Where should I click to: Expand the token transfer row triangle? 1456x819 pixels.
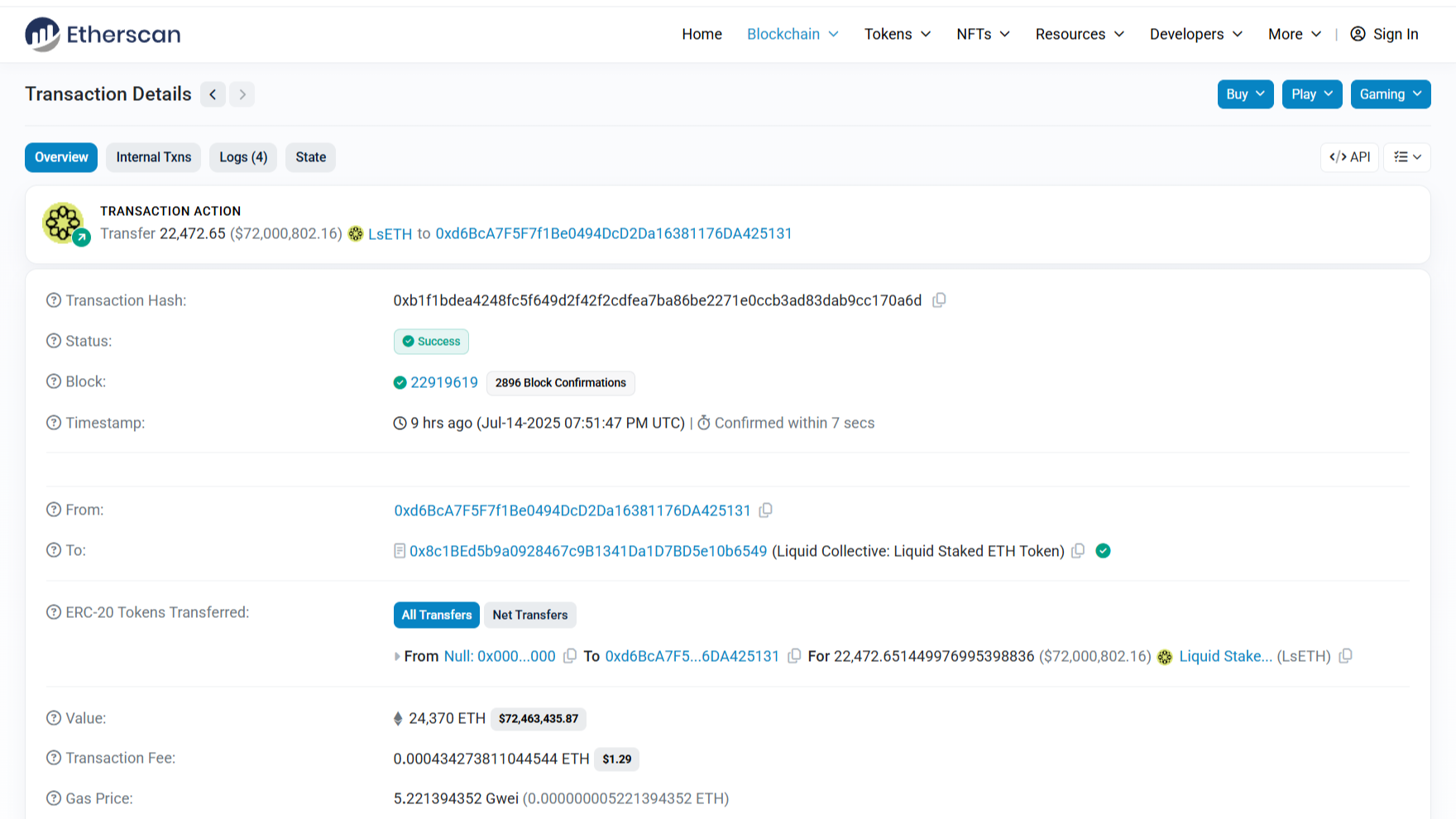click(x=397, y=657)
